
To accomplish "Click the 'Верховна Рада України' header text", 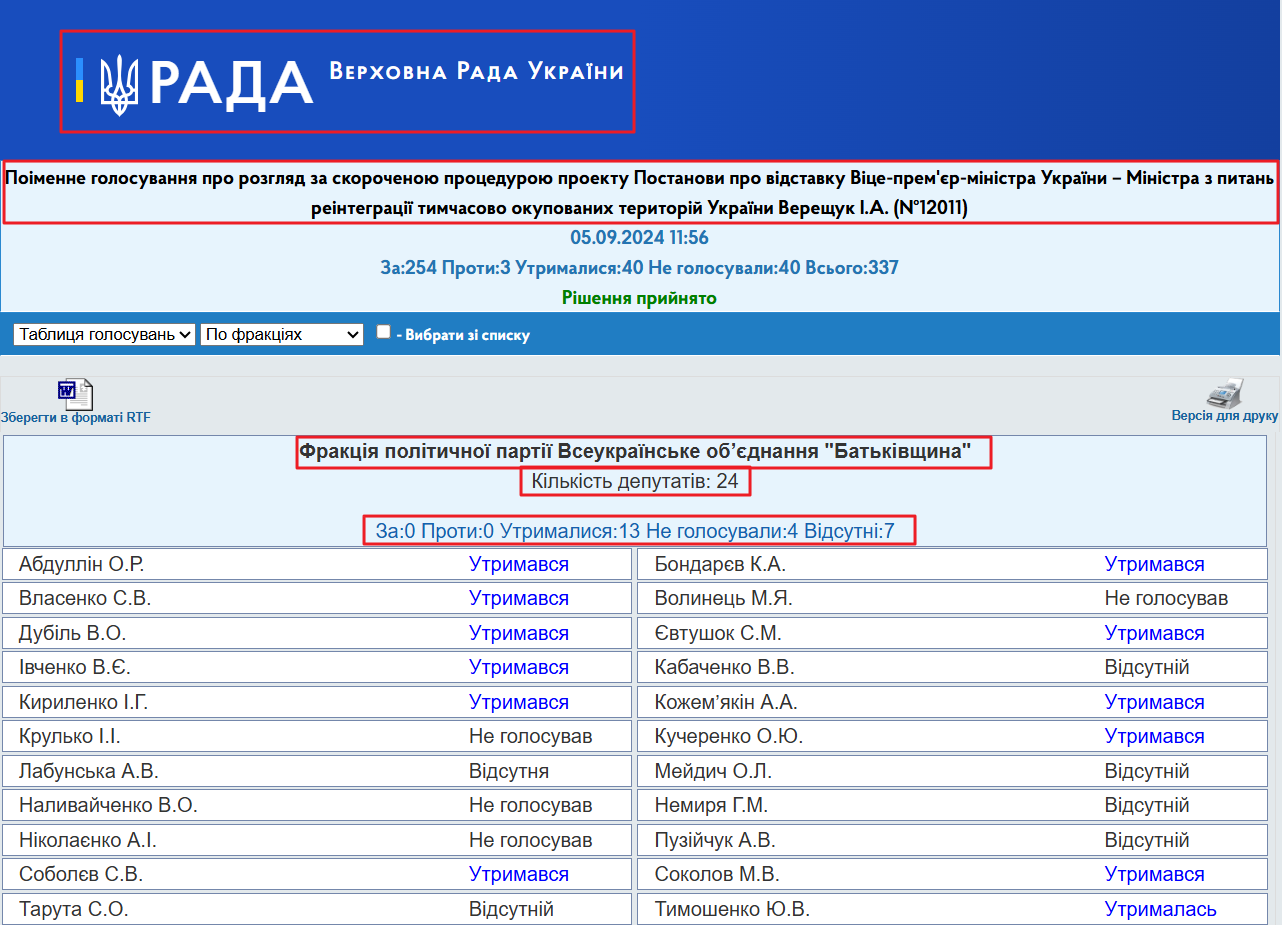I will pyautogui.click(x=476, y=72).
